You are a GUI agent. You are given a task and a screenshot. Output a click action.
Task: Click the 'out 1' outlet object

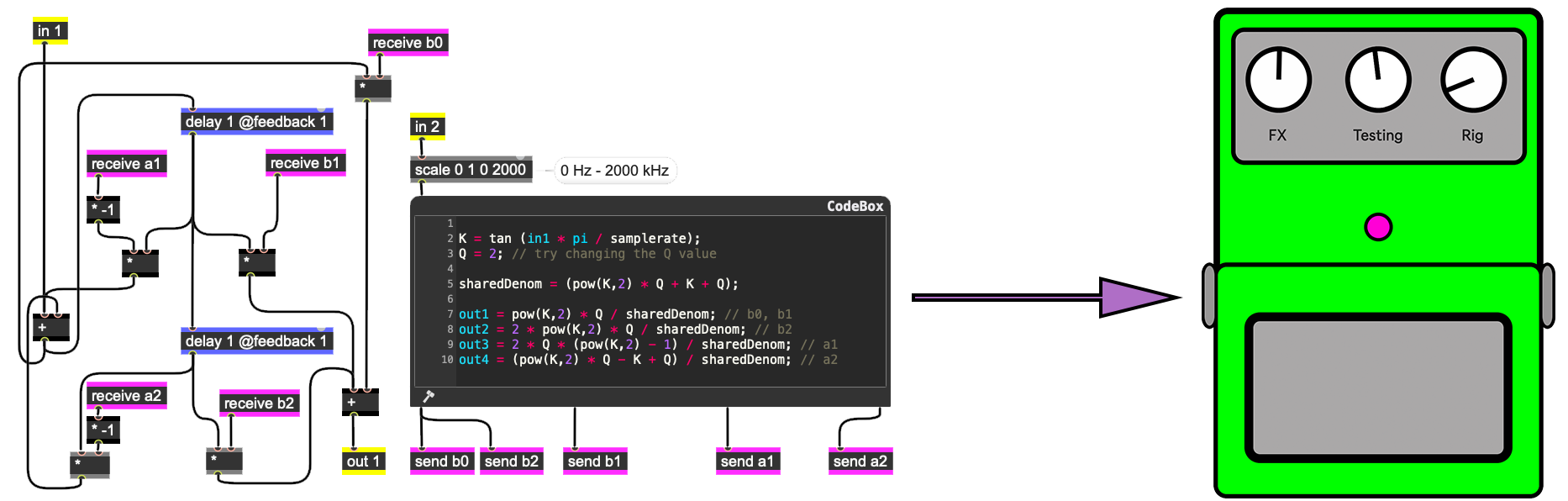tap(363, 461)
